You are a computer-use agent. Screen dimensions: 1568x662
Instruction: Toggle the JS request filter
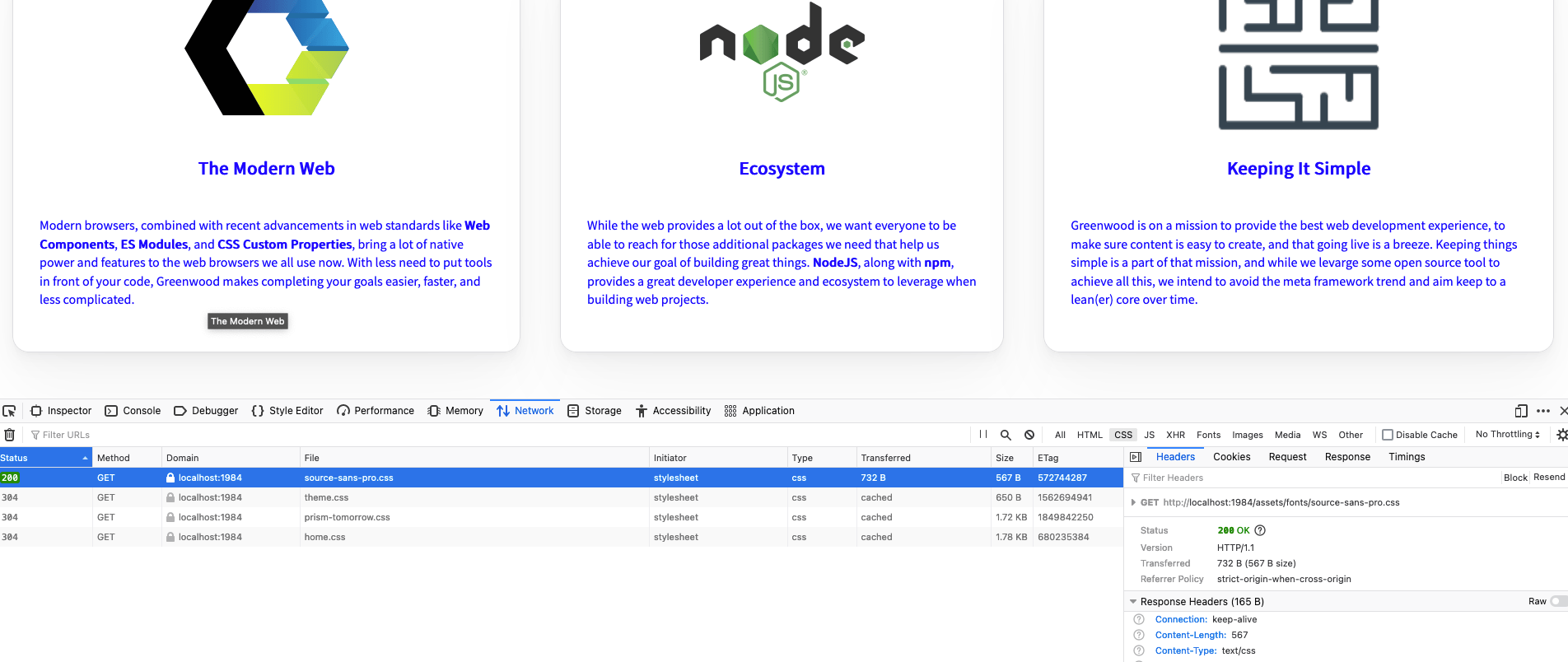pos(1149,435)
